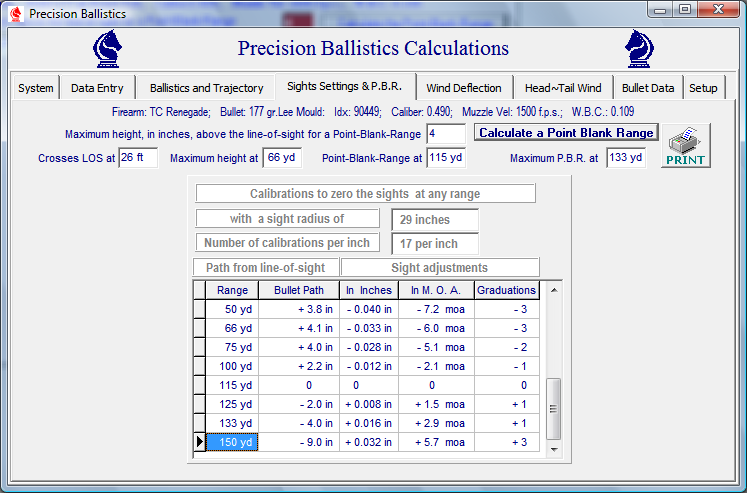Screen dimensions: 747x493
Task: Switch to the Wind Deflection tab
Action: pyautogui.click(x=463, y=88)
